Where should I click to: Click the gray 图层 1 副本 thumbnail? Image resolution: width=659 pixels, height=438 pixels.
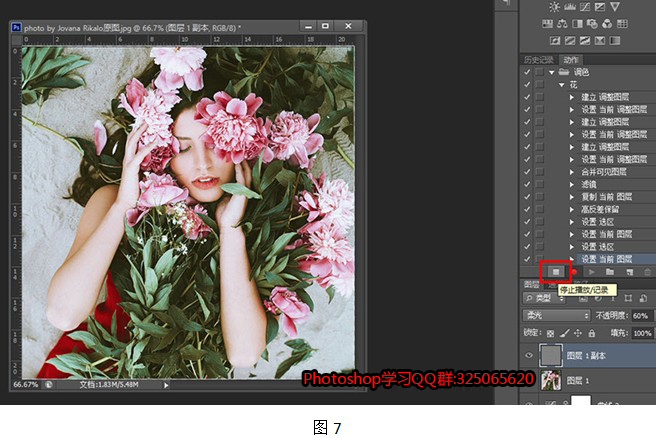pyautogui.click(x=551, y=356)
